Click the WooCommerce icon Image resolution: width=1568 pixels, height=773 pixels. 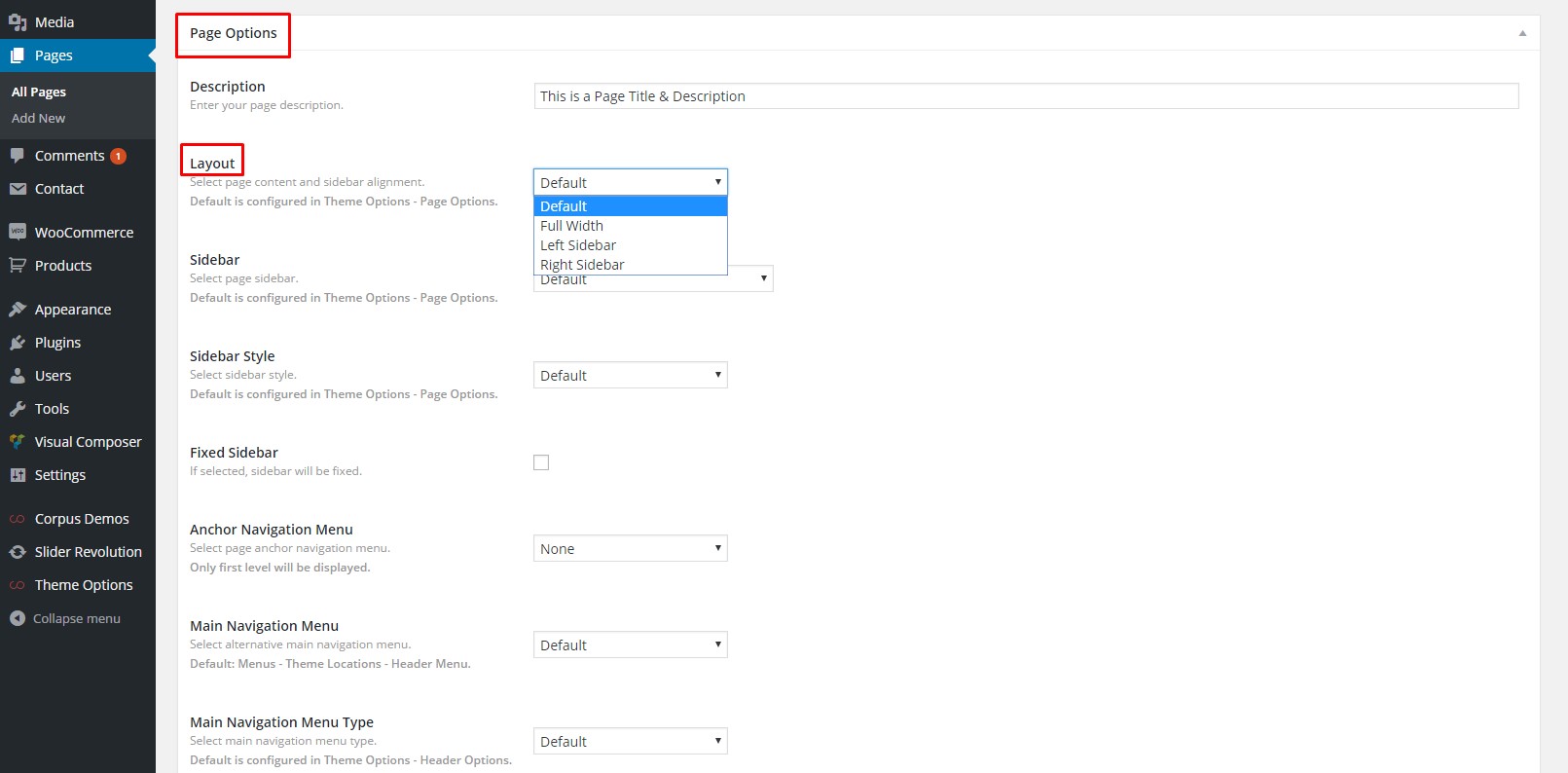point(18,232)
